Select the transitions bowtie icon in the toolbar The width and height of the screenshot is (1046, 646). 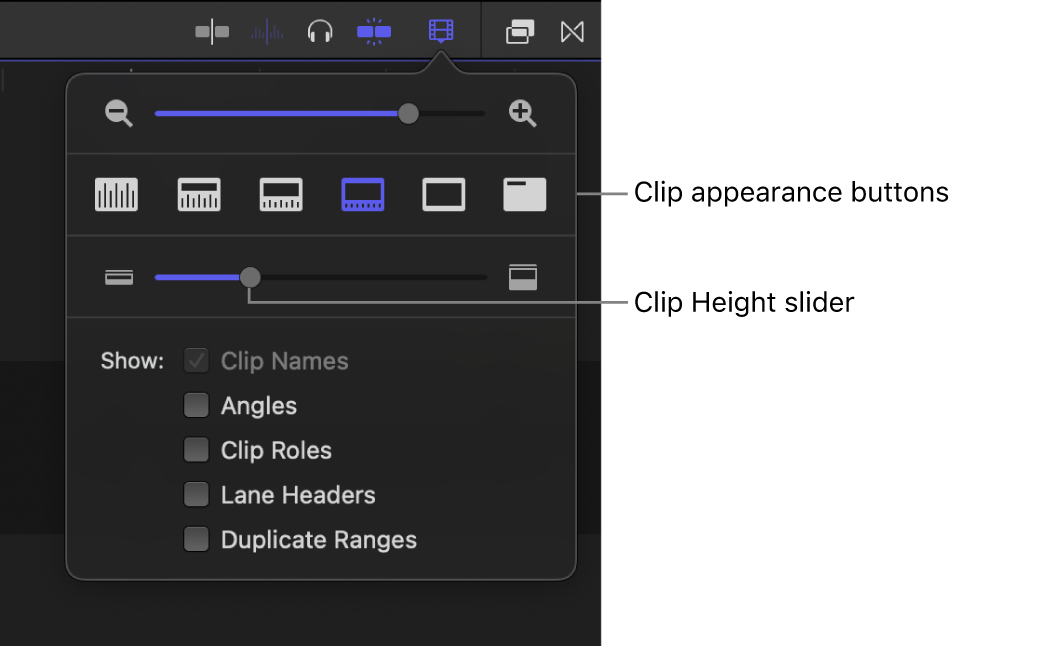pyautogui.click(x=571, y=31)
